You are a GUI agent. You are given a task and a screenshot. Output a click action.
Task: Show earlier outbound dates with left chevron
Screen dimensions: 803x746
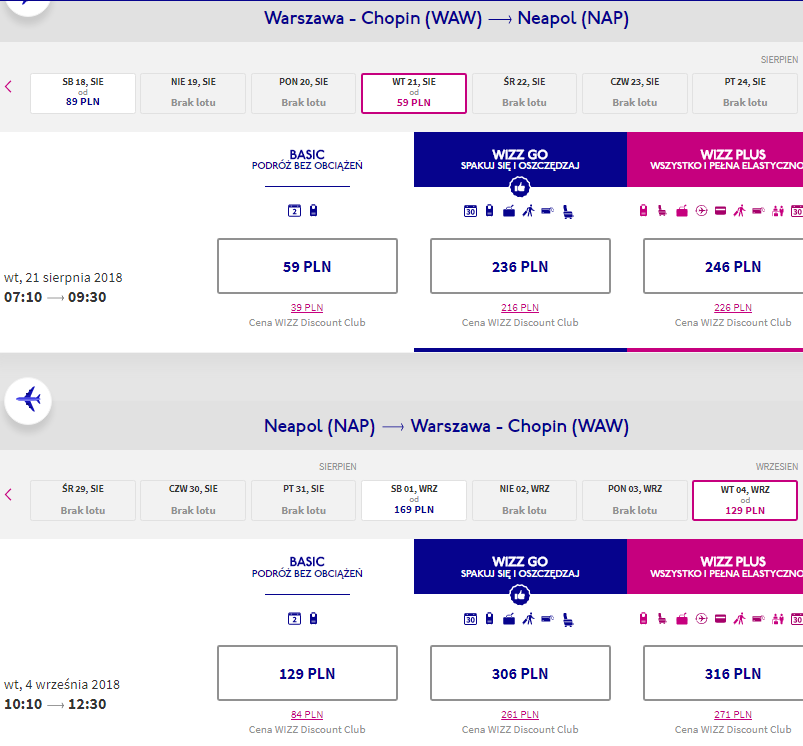8,87
